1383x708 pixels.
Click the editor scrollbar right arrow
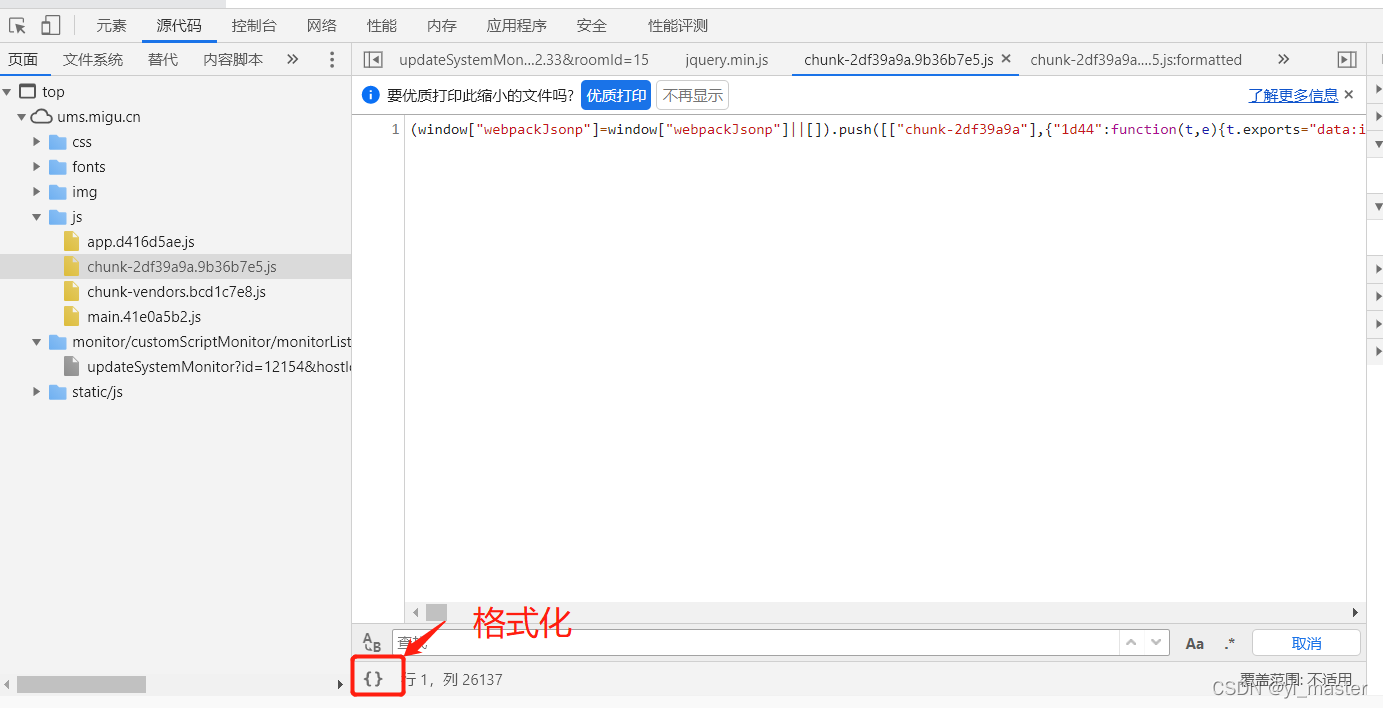point(1356,612)
